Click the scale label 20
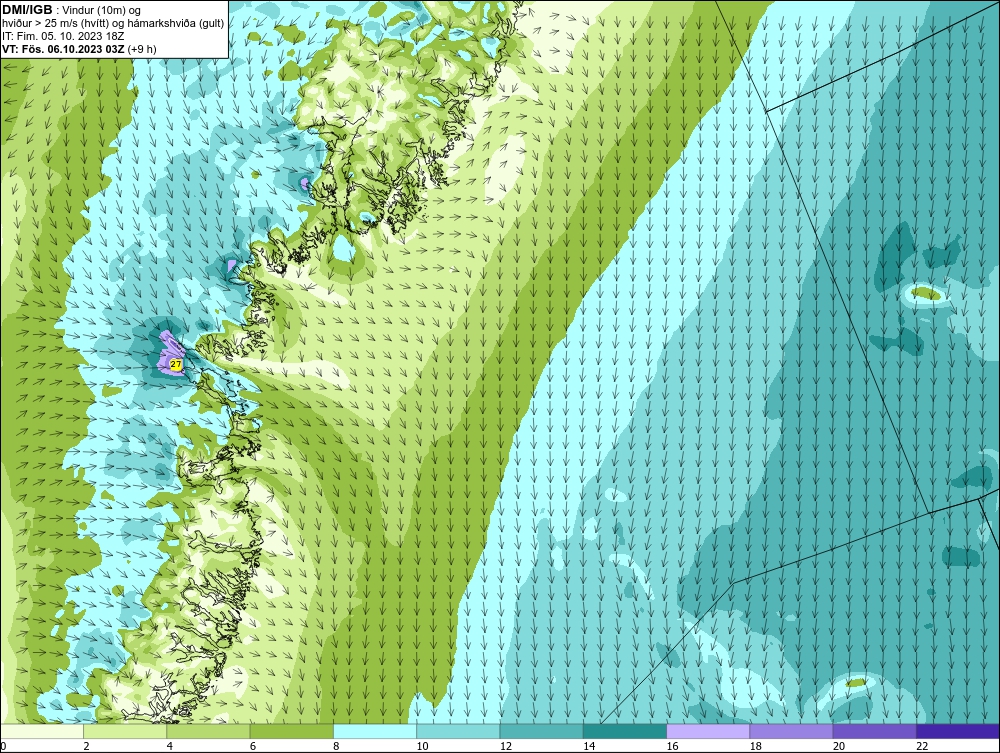This screenshot has height=753, width=1000. point(839,747)
